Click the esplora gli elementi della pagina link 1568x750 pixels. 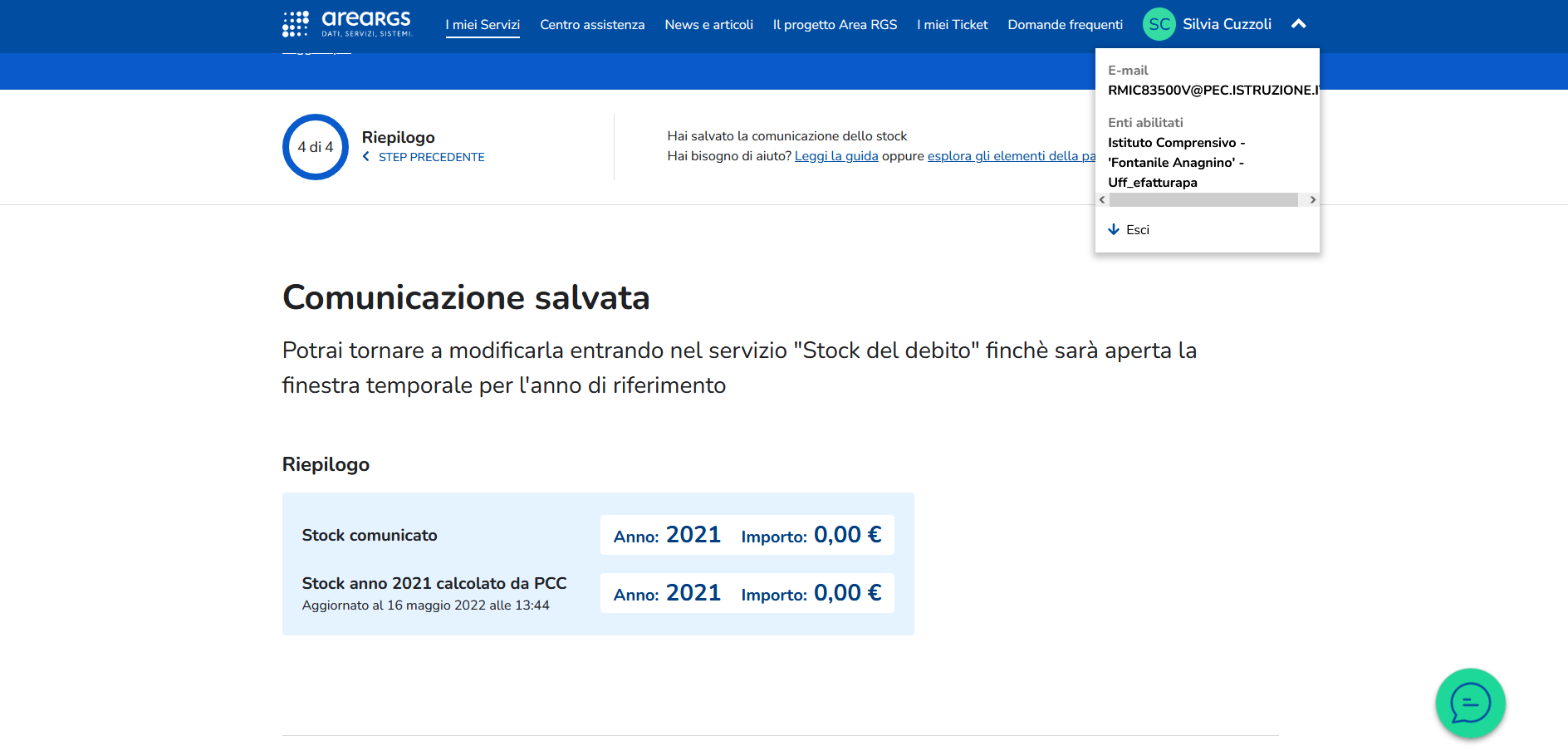point(1010,156)
